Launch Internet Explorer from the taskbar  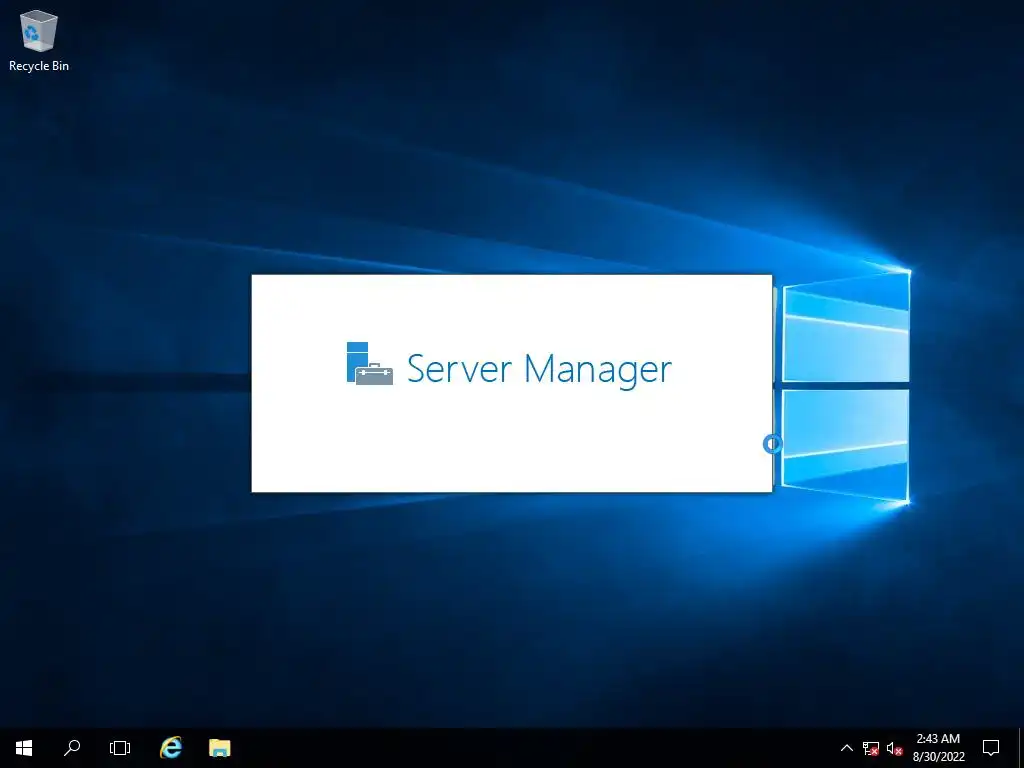coord(171,748)
